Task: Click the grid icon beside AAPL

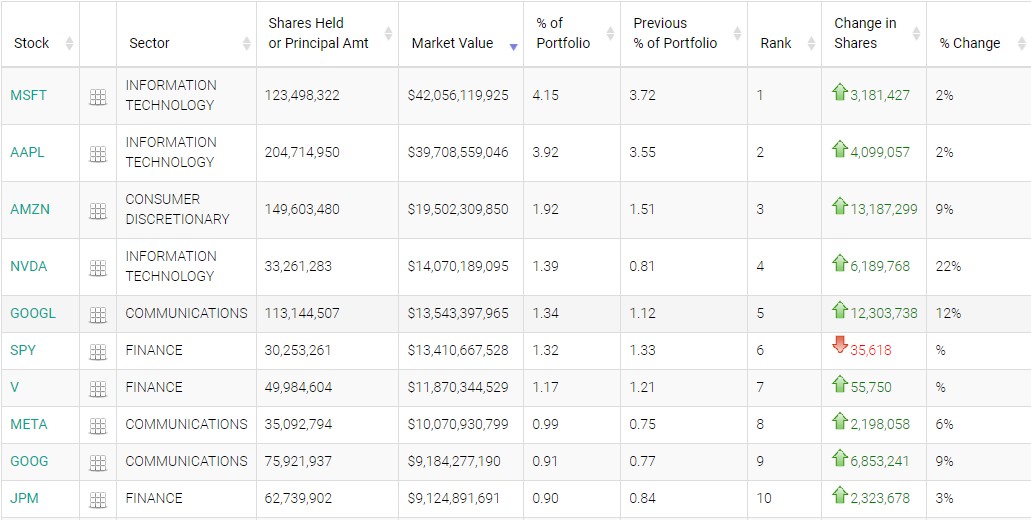Action: pos(98,154)
